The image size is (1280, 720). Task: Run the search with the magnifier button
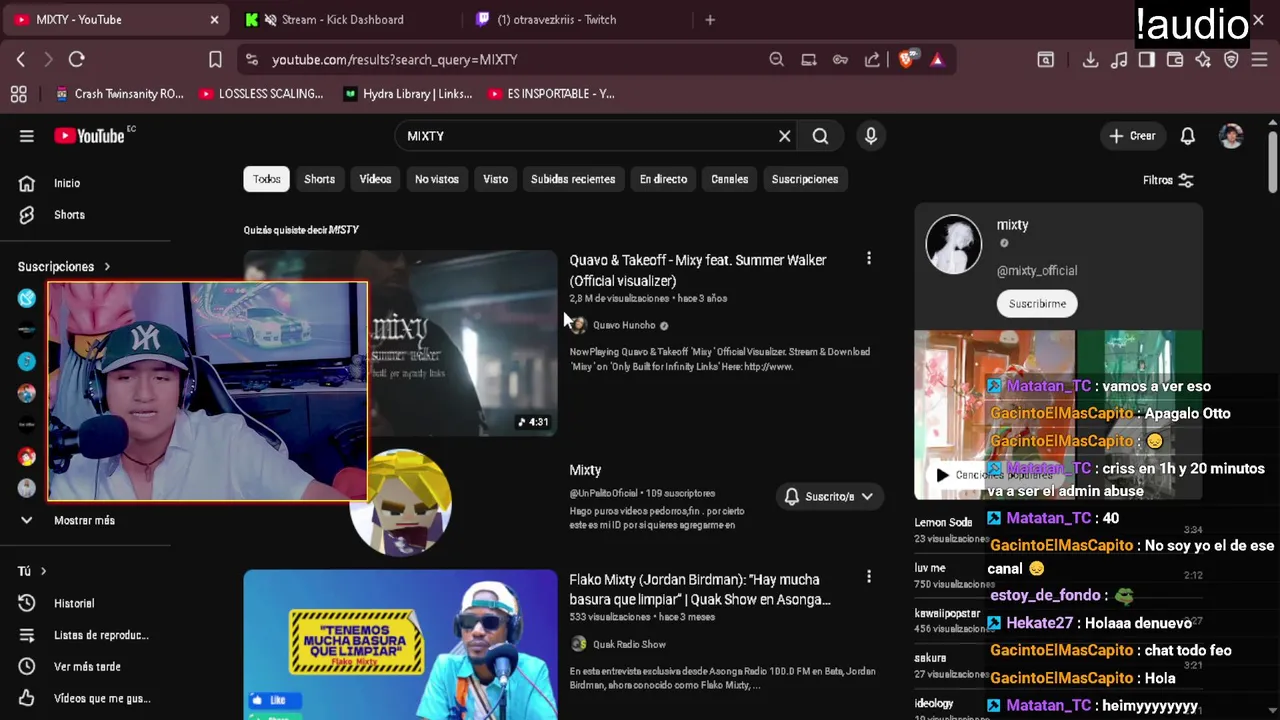click(820, 136)
